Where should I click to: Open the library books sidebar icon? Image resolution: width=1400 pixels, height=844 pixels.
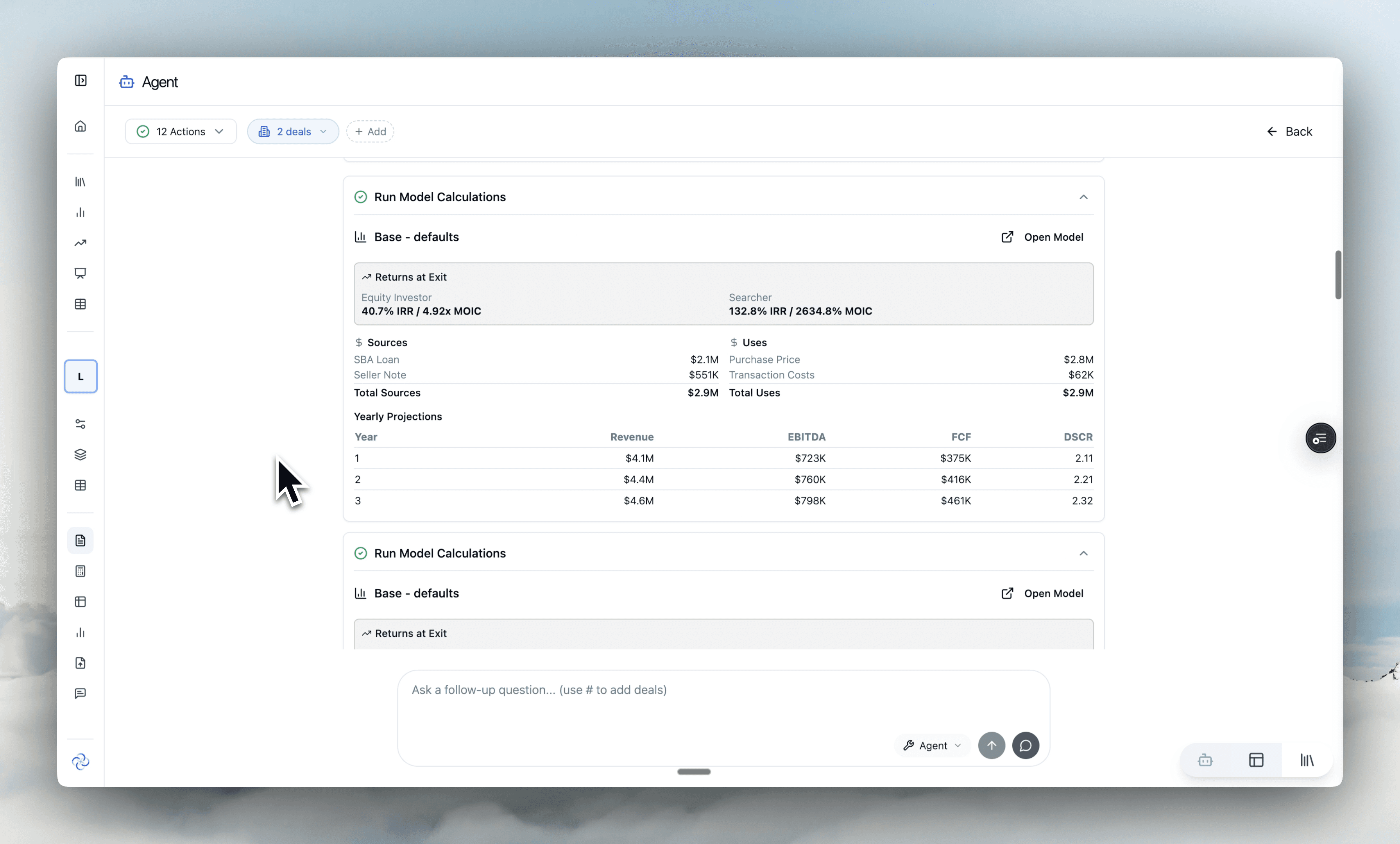pos(80,182)
